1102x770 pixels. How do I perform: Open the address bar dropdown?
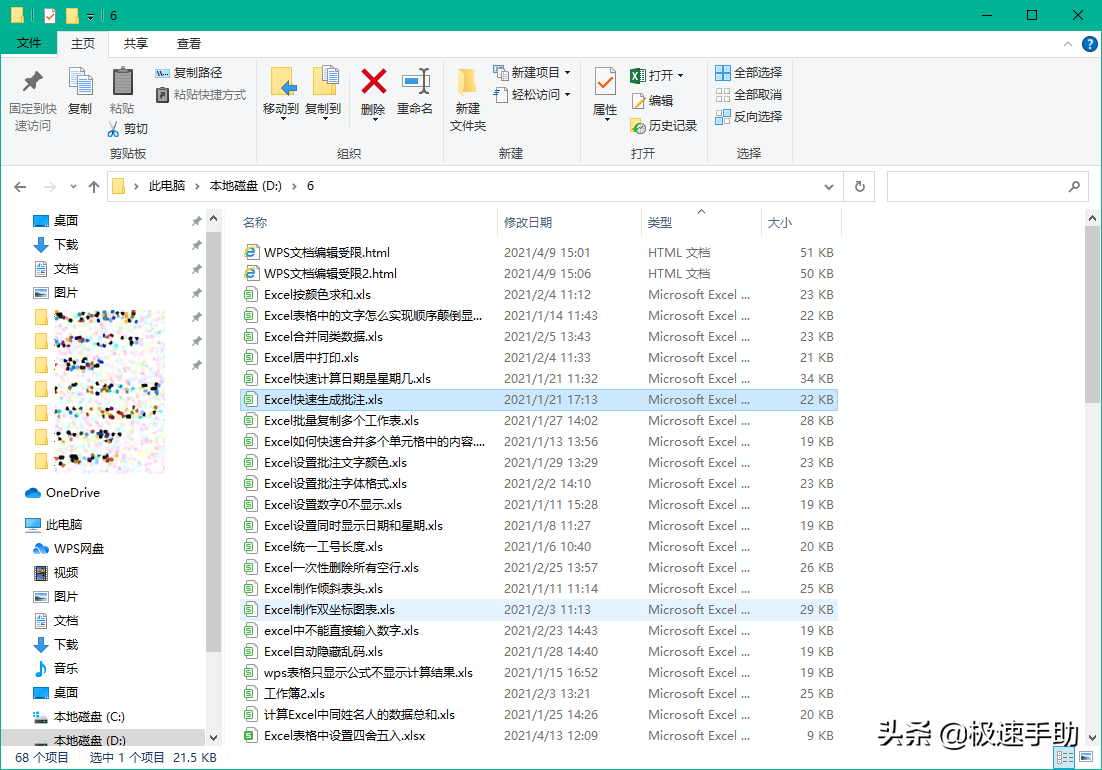tap(829, 187)
